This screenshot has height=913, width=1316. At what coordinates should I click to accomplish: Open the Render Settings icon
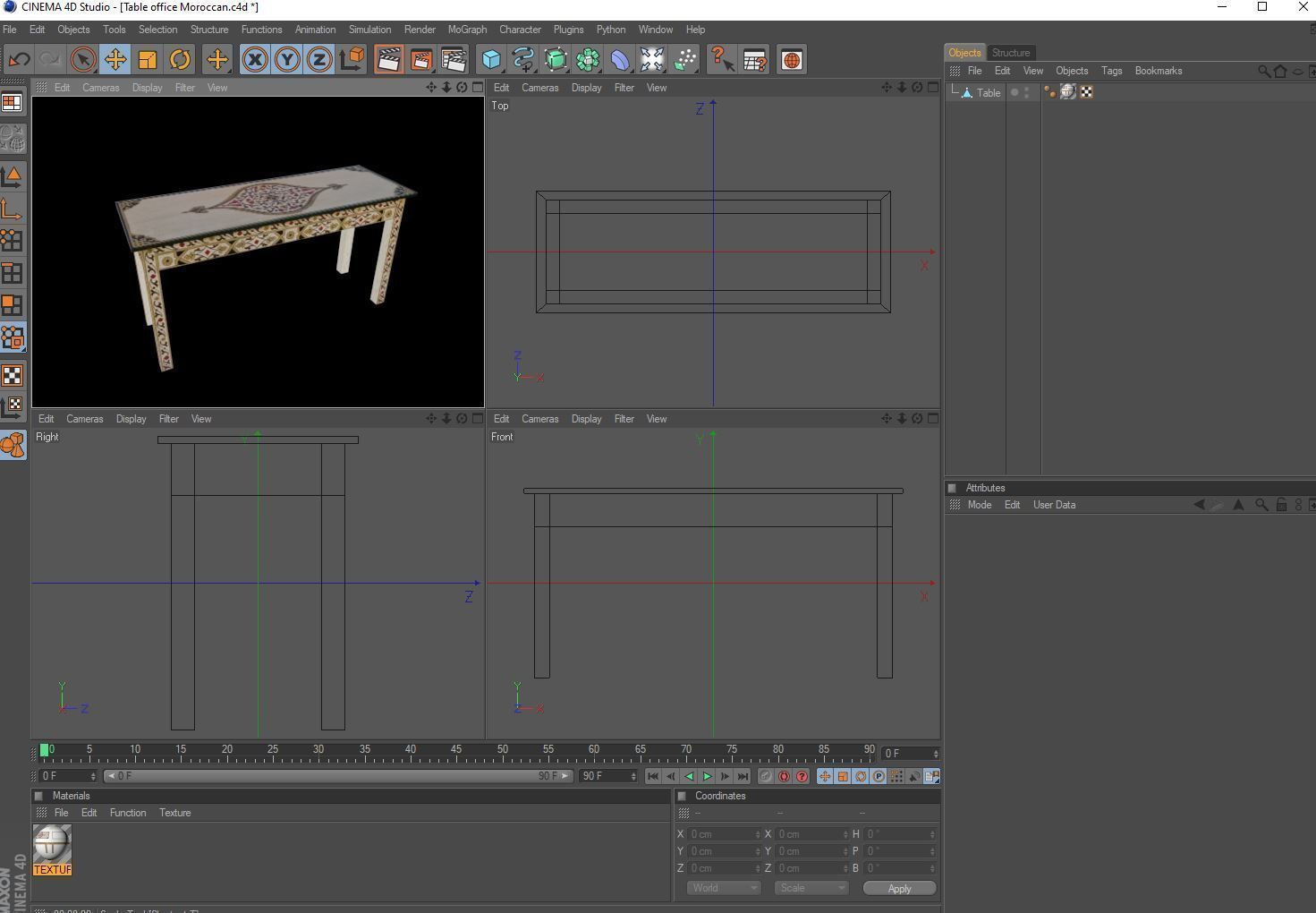point(453,60)
